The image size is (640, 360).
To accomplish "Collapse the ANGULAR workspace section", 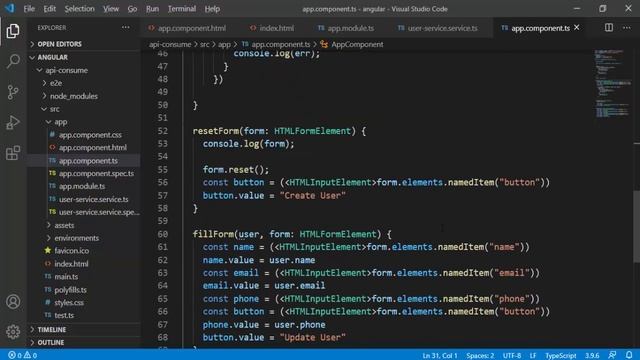I will pyautogui.click(x=84, y=57).
